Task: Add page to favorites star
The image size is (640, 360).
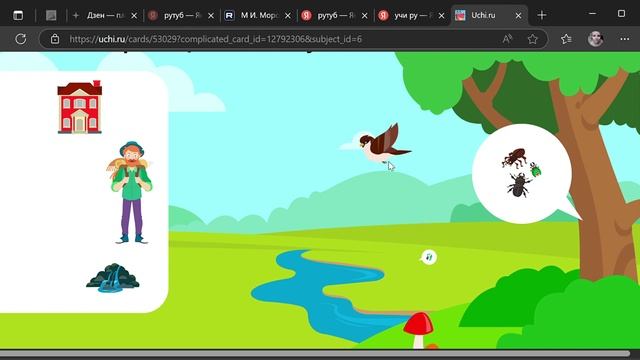Action: click(x=532, y=39)
